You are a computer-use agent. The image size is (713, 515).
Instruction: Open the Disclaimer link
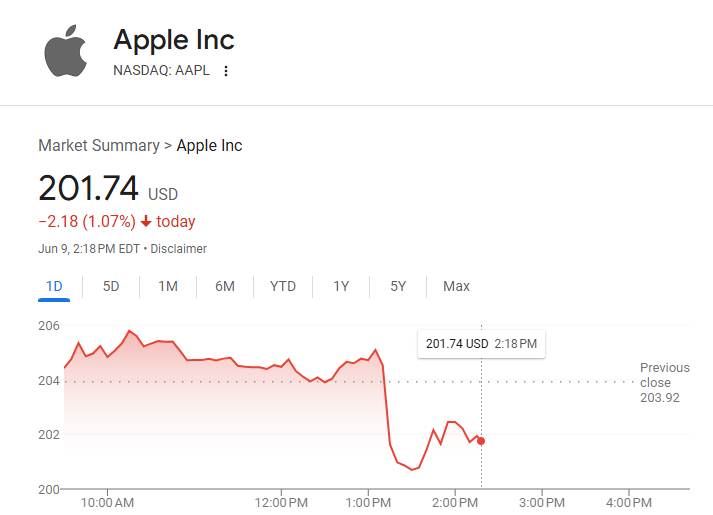[x=178, y=249]
